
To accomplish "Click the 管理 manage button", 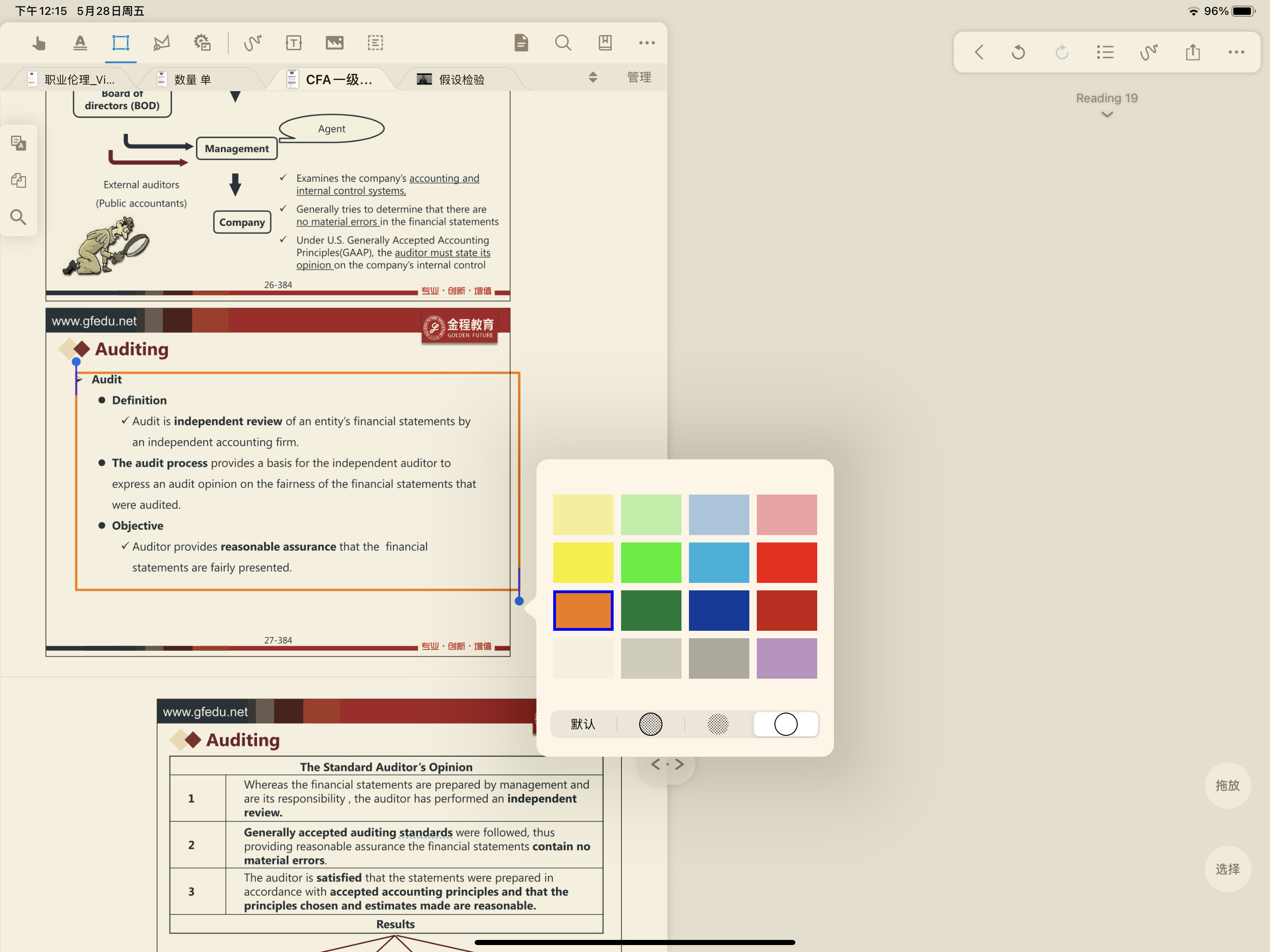I will (x=639, y=78).
